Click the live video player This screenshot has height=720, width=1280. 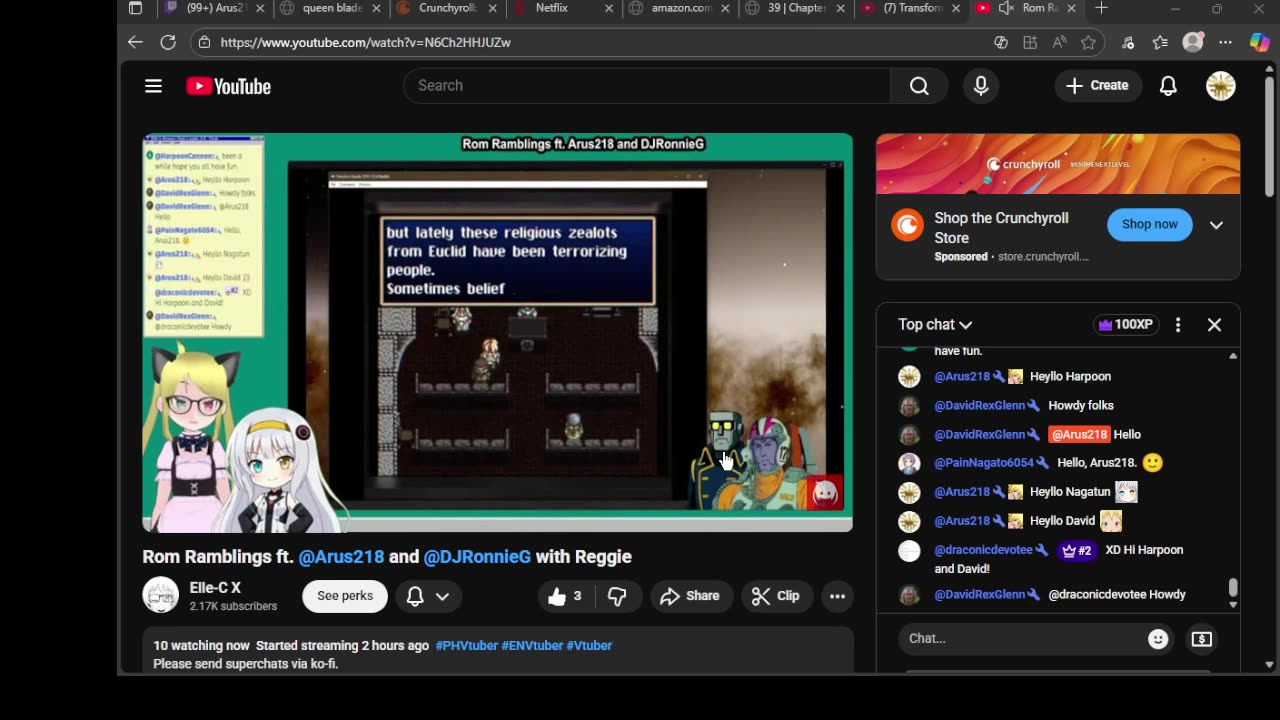click(x=497, y=332)
